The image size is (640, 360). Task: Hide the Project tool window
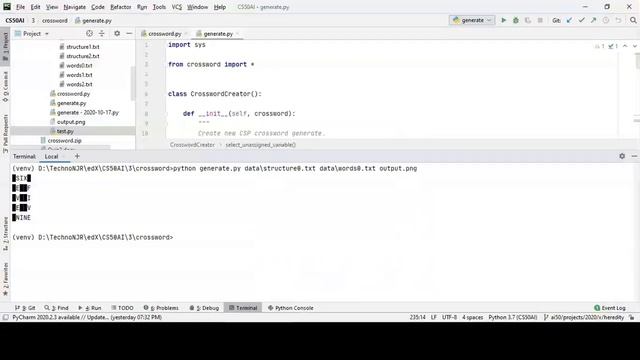tap(129, 33)
